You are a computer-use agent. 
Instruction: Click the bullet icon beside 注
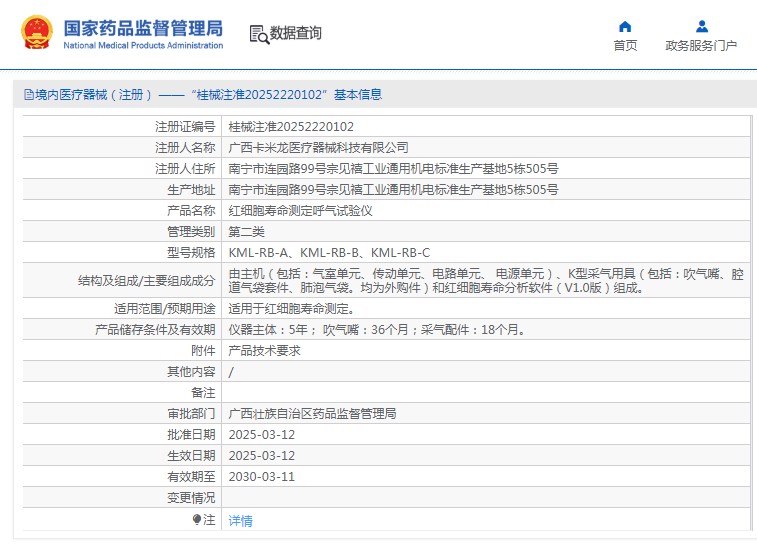pyautogui.click(x=197, y=519)
